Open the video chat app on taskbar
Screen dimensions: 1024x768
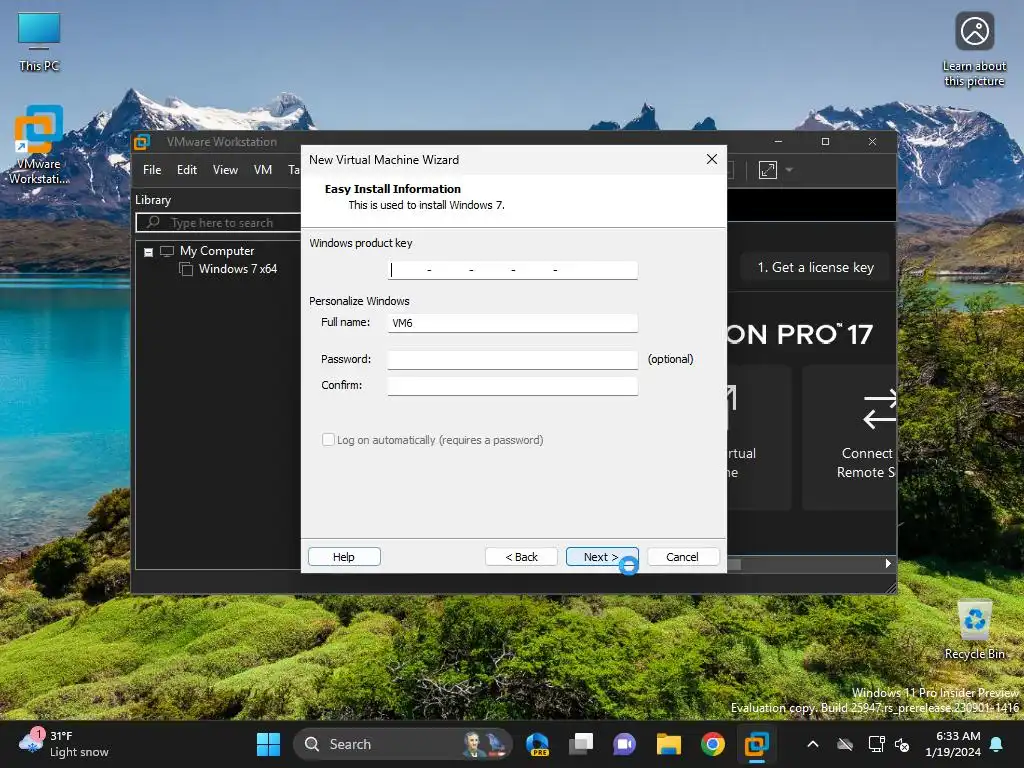(624, 744)
